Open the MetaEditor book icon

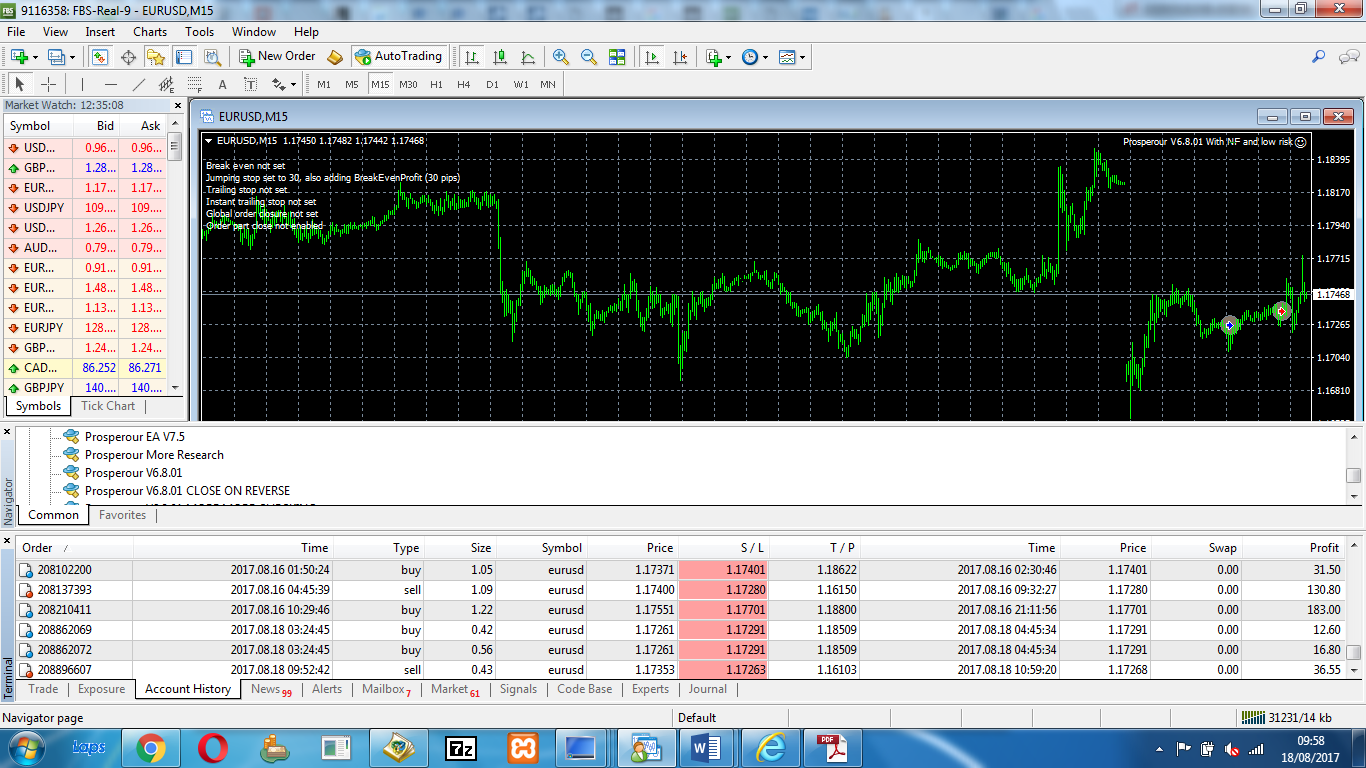click(x=335, y=57)
